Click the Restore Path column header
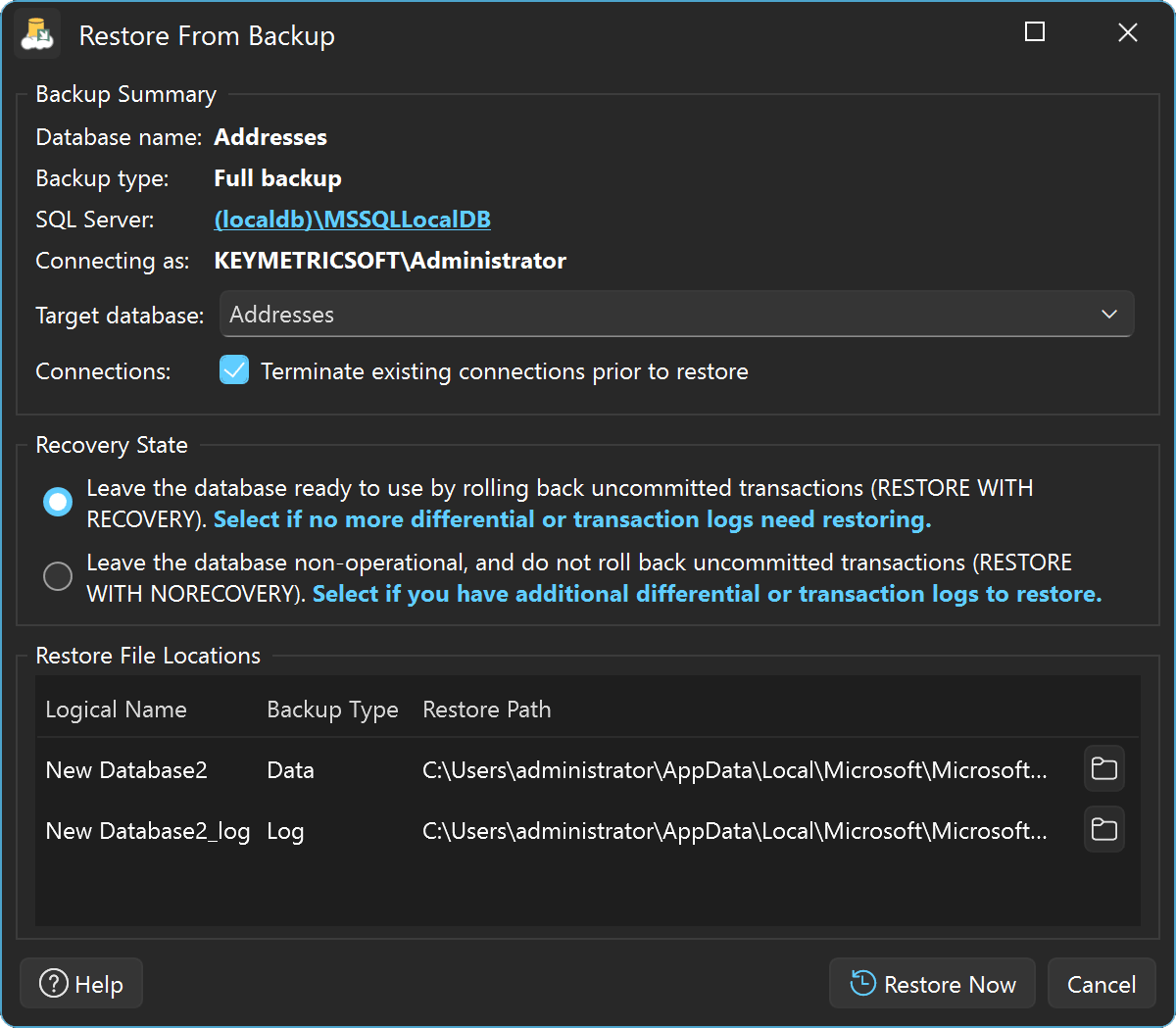This screenshot has width=1176, height=1028. 487,709
